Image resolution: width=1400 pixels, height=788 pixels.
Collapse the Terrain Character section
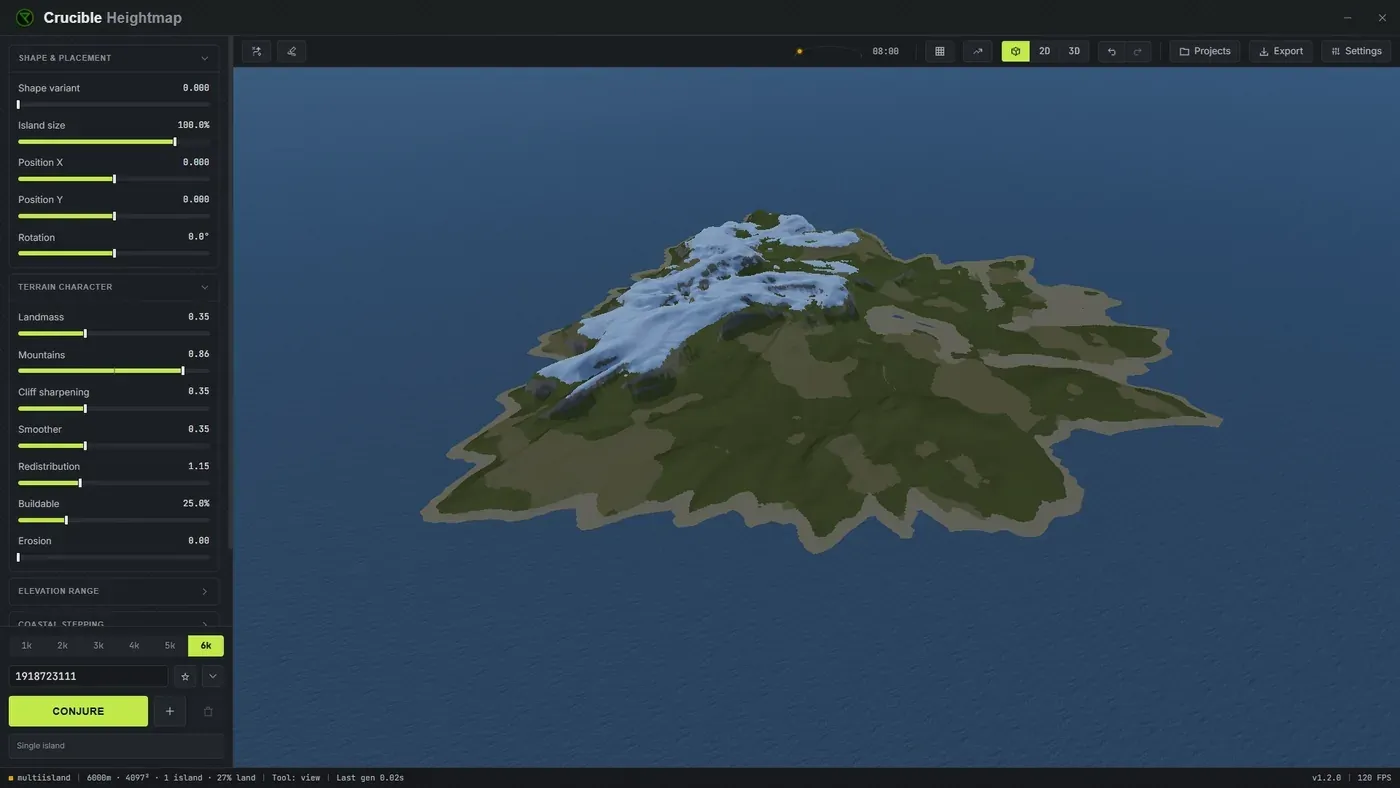(204, 287)
